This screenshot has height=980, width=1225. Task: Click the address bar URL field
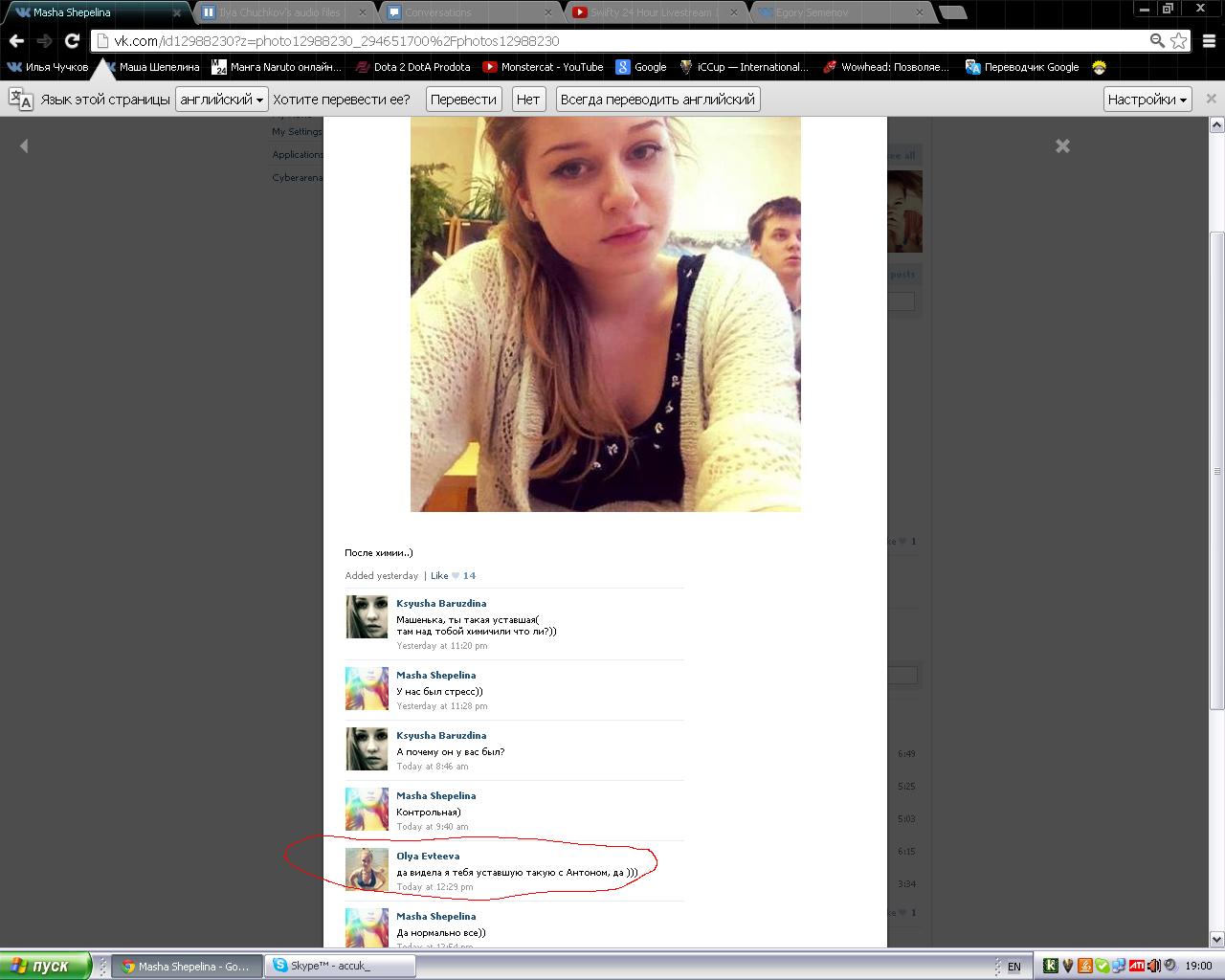tap(622, 41)
